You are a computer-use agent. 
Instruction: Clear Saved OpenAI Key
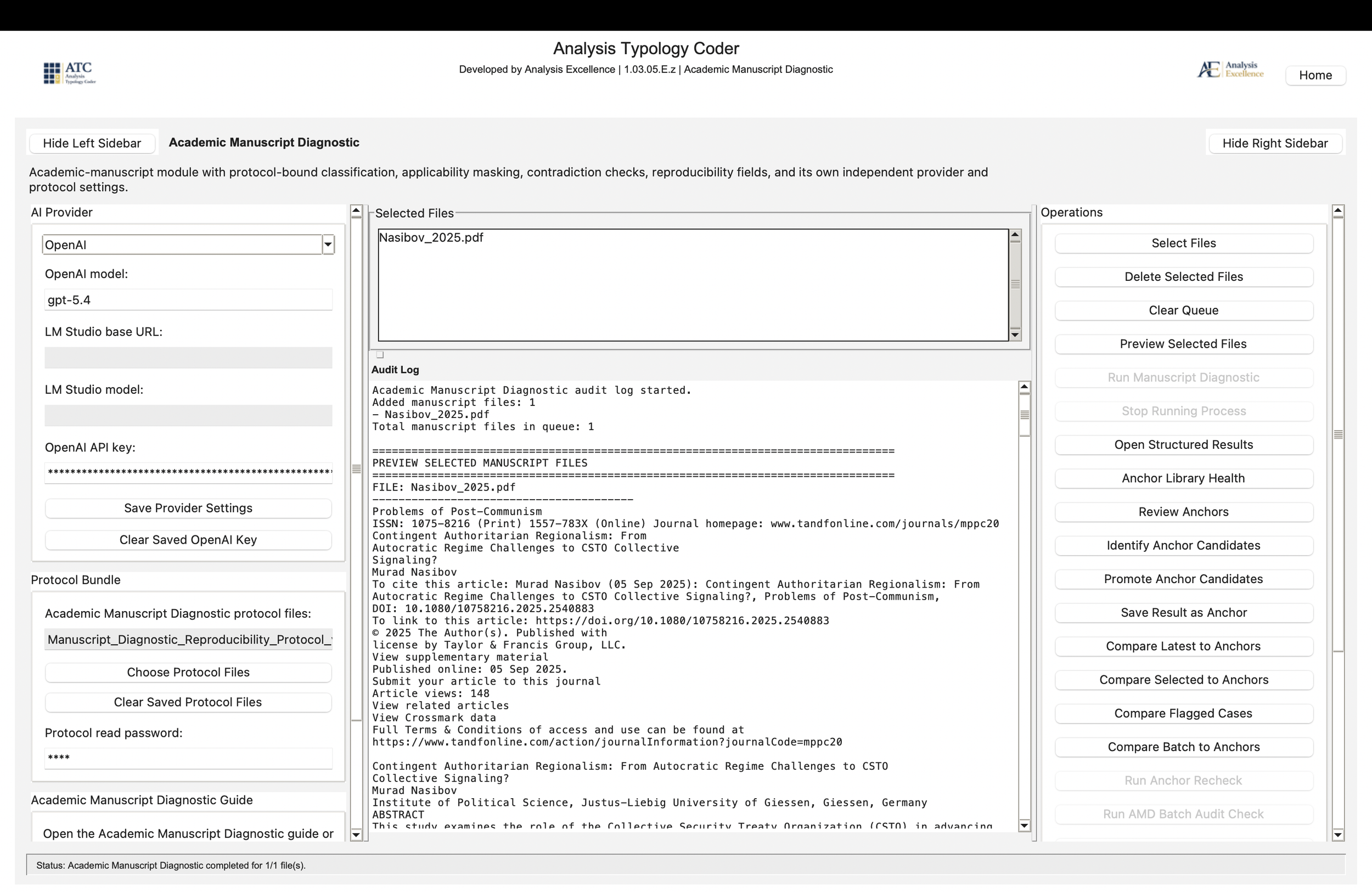tap(188, 540)
